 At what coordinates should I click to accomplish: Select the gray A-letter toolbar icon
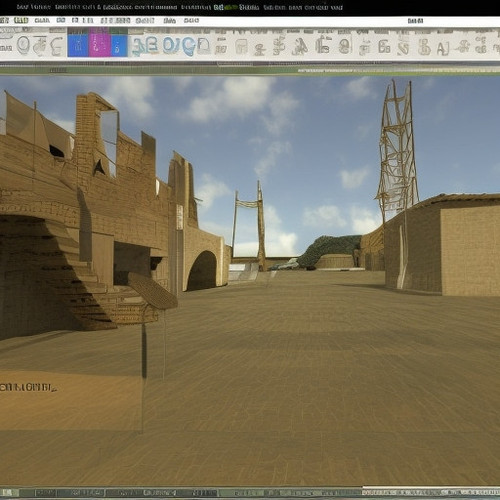(x=442, y=49)
